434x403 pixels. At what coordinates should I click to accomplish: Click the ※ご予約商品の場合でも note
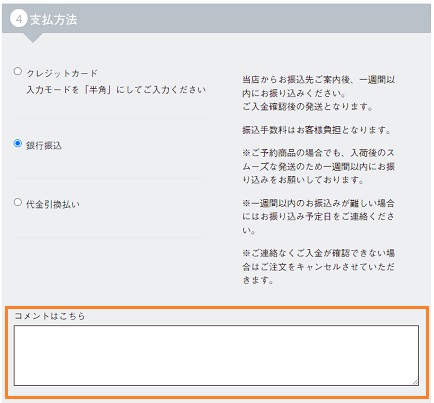318,166
